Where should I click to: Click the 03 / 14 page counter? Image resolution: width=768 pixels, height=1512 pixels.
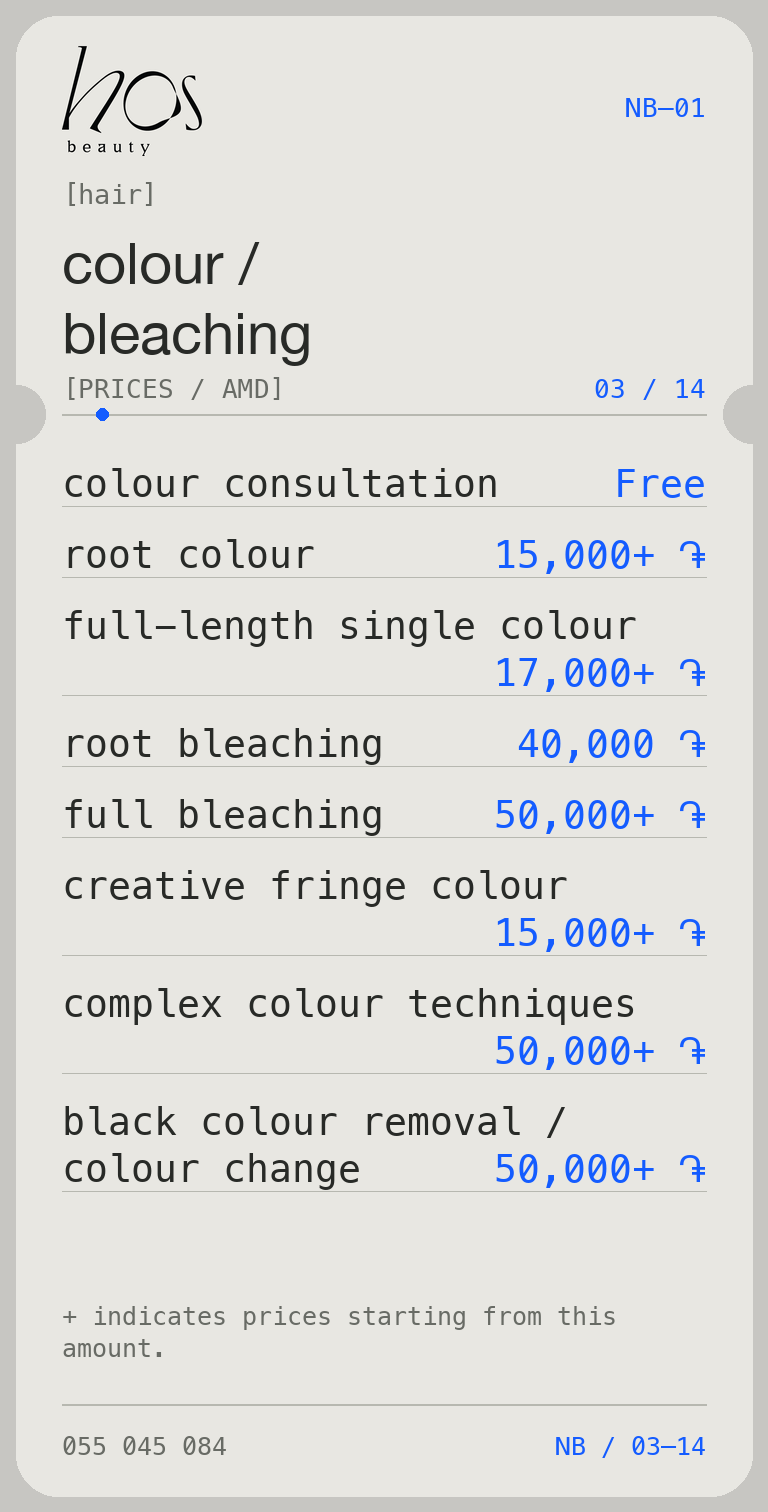[650, 389]
